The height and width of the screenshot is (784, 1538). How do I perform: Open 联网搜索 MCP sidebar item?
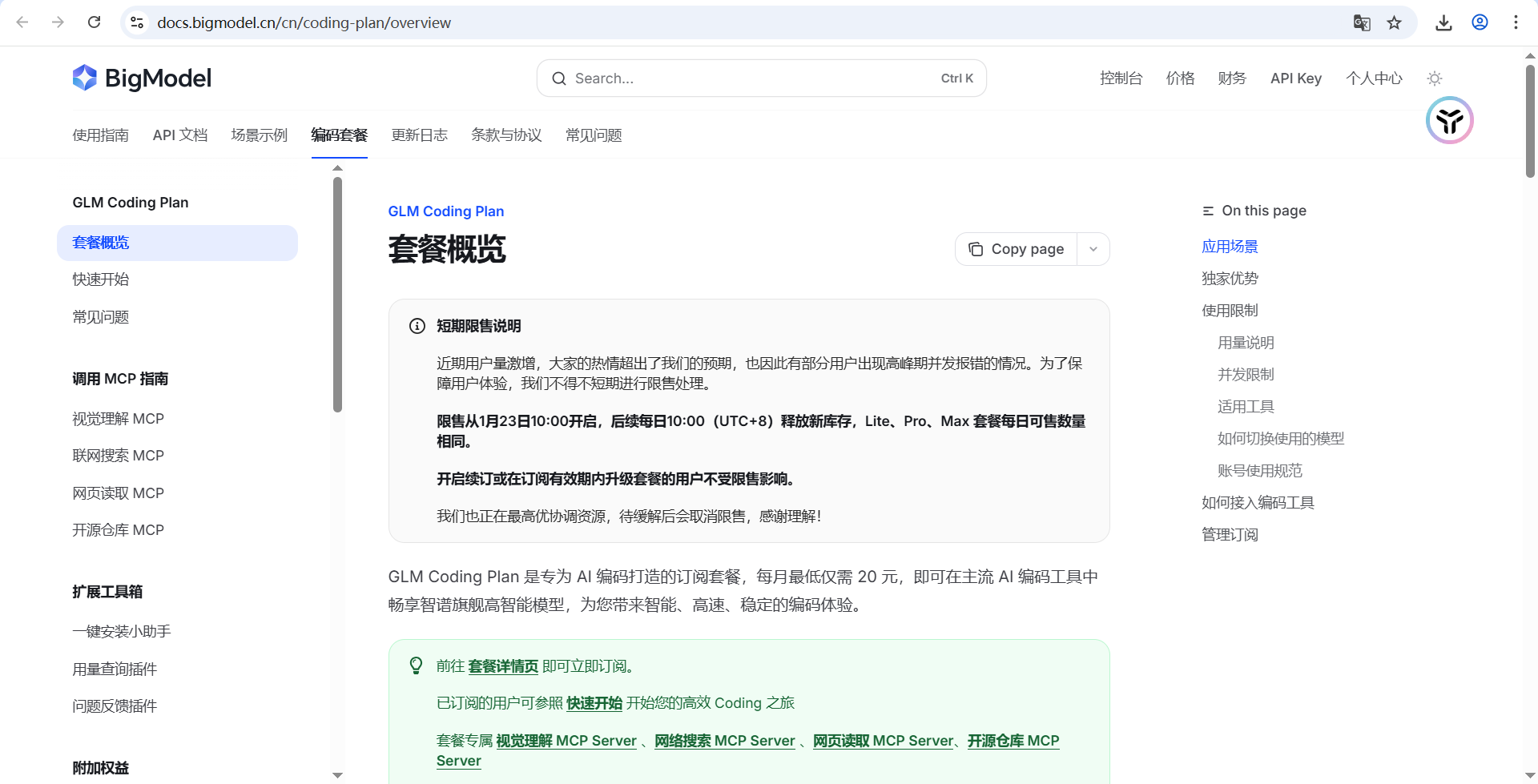click(118, 456)
